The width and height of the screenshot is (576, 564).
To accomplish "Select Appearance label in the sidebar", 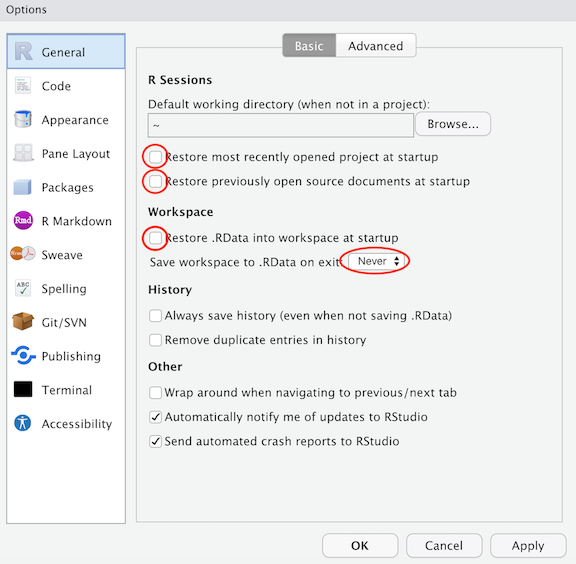I will tap(75, 120).
